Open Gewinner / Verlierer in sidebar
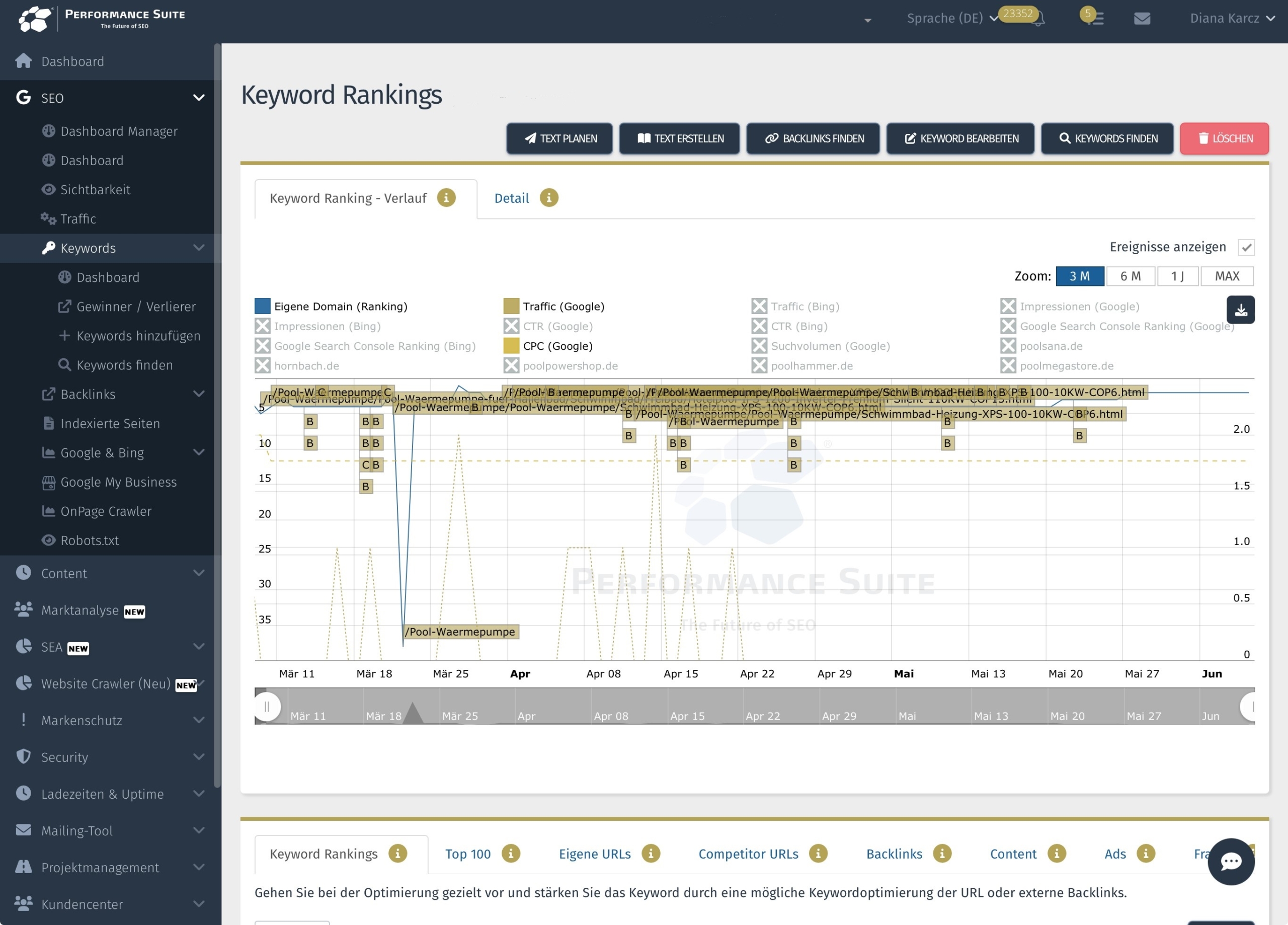 tap(136, 307)
